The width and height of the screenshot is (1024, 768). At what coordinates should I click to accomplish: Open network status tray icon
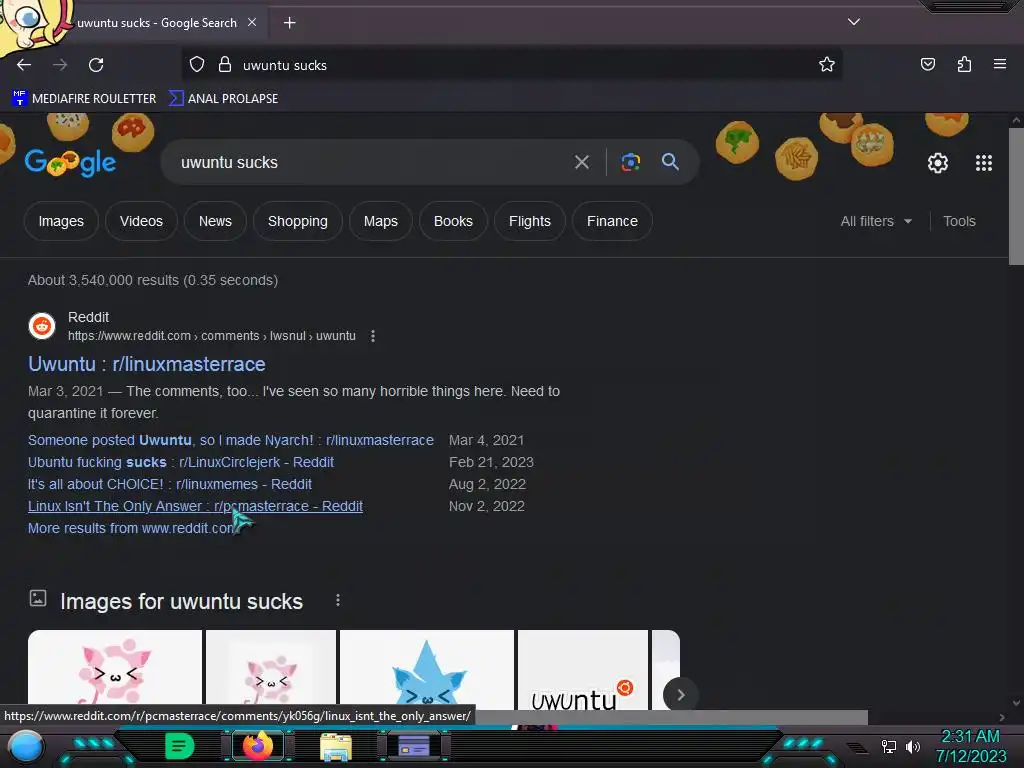click(x=889, y=746)
